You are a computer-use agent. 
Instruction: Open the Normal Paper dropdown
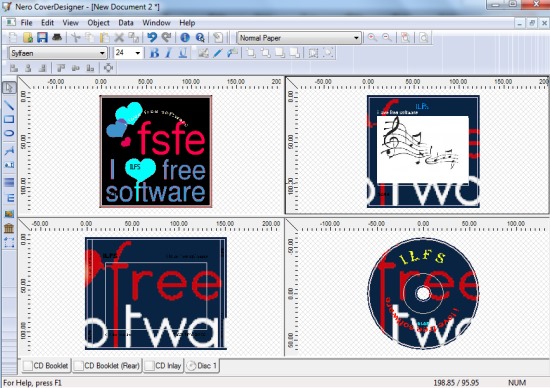(x=299, y=38)
